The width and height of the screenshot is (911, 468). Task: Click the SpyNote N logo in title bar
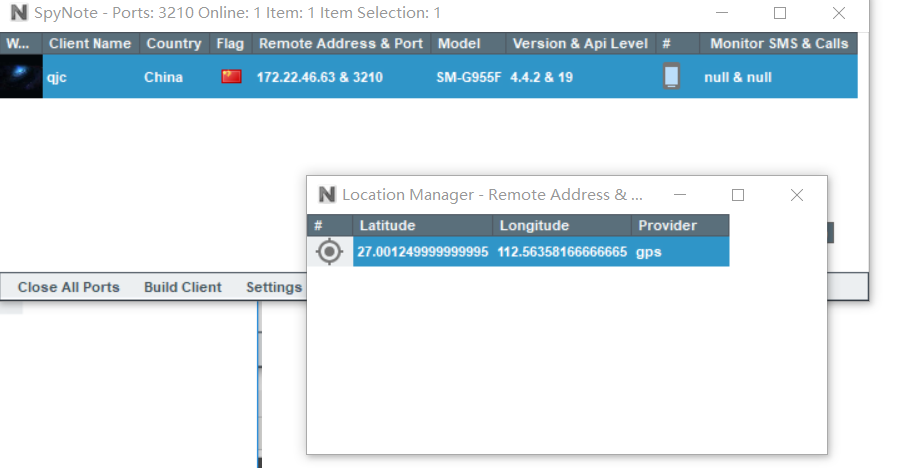coord(19,13)
